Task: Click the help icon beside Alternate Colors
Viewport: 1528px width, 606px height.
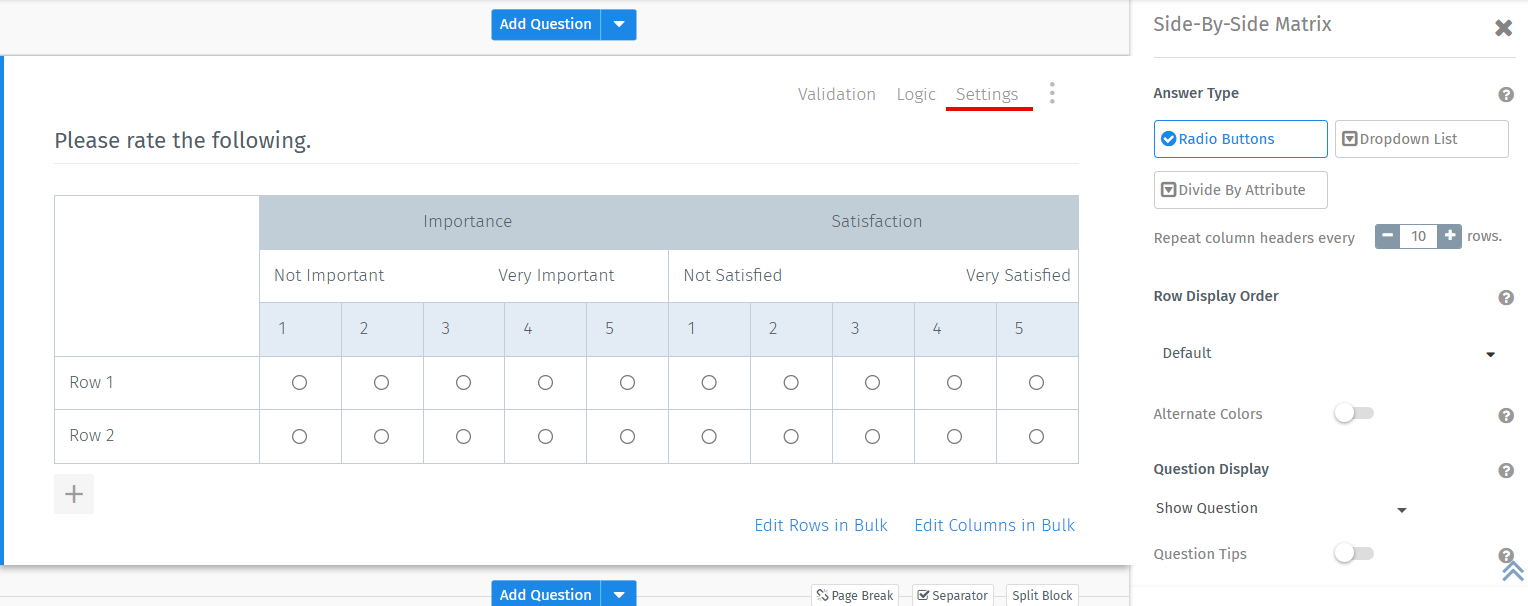Action: tap(1506, 413)
